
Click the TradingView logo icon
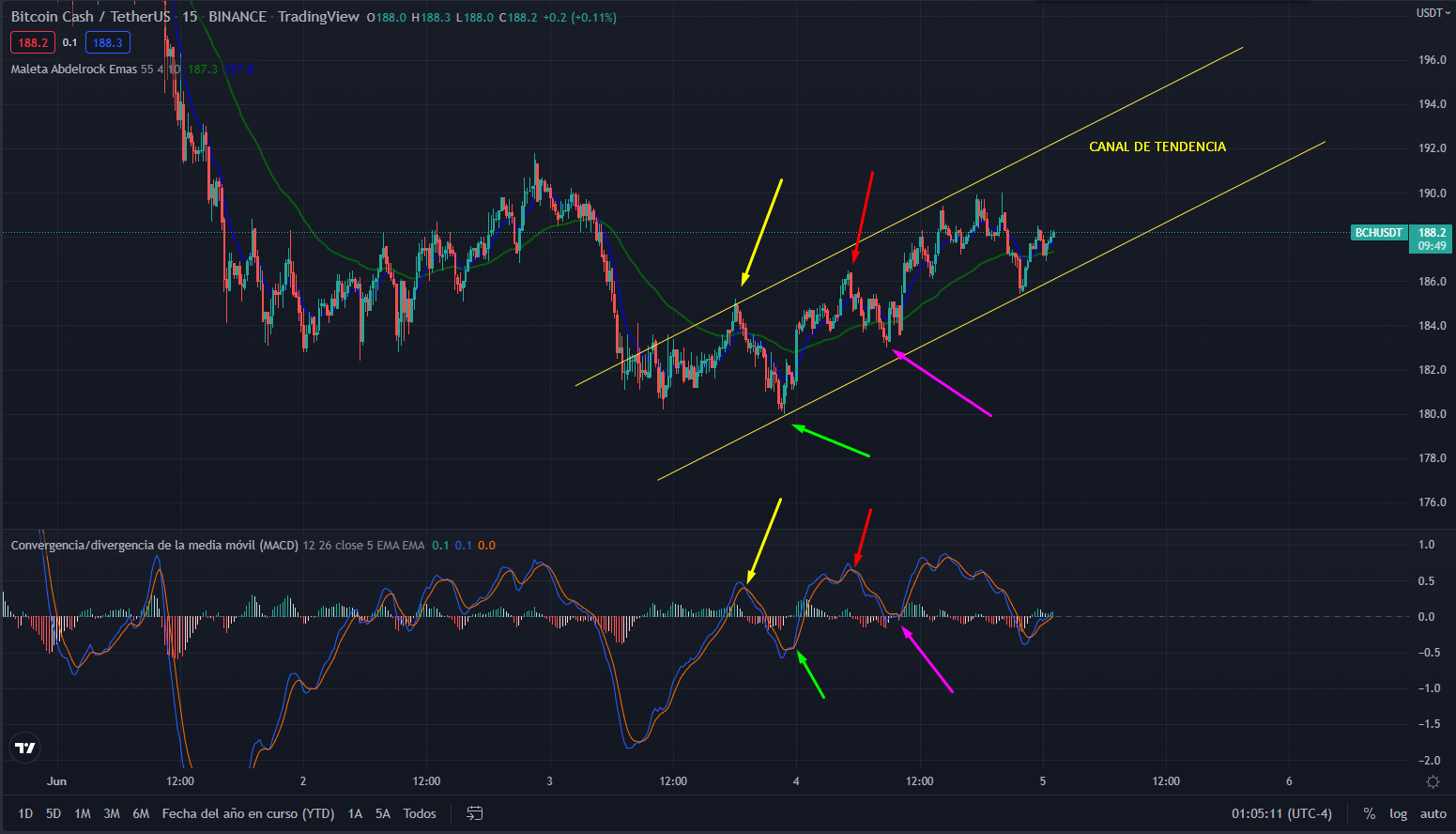tap(25, 748)
